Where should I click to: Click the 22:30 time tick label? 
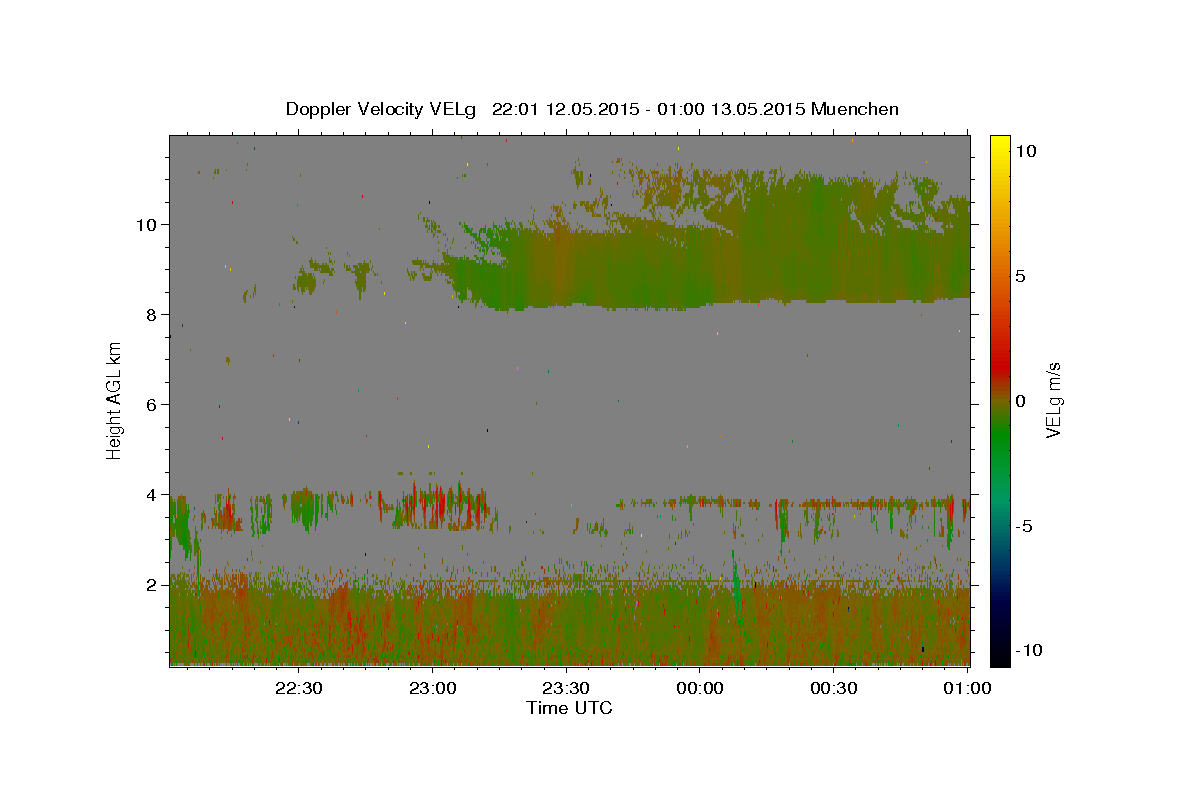[x=298, y=688]
